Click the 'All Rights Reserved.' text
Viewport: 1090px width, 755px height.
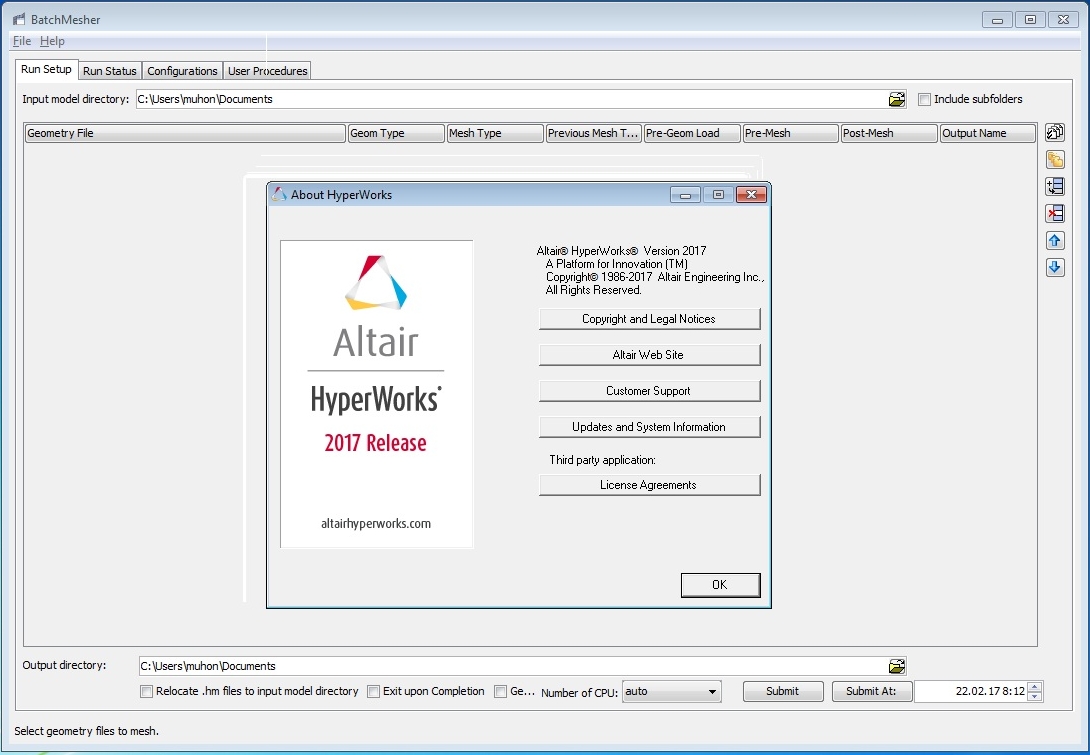594,291
